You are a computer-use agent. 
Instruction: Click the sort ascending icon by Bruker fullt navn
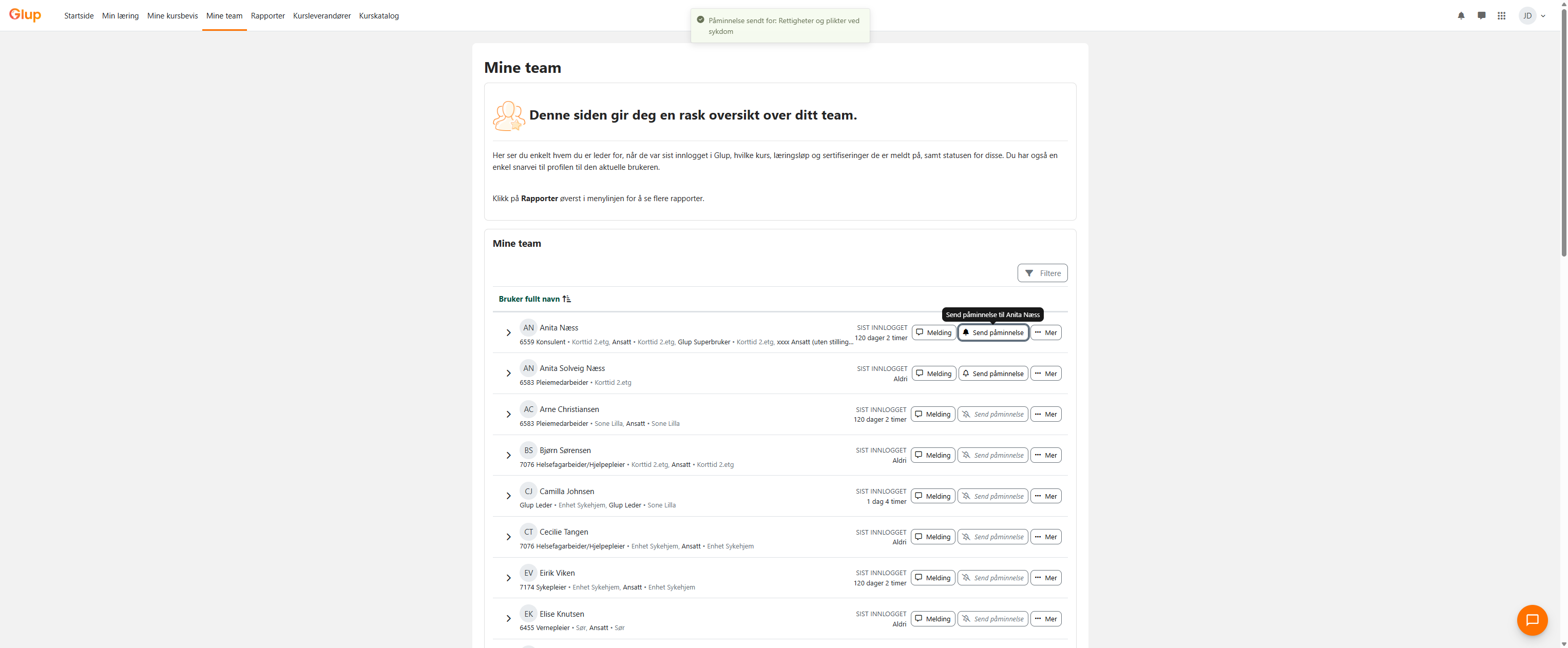(x=567, y=299)
